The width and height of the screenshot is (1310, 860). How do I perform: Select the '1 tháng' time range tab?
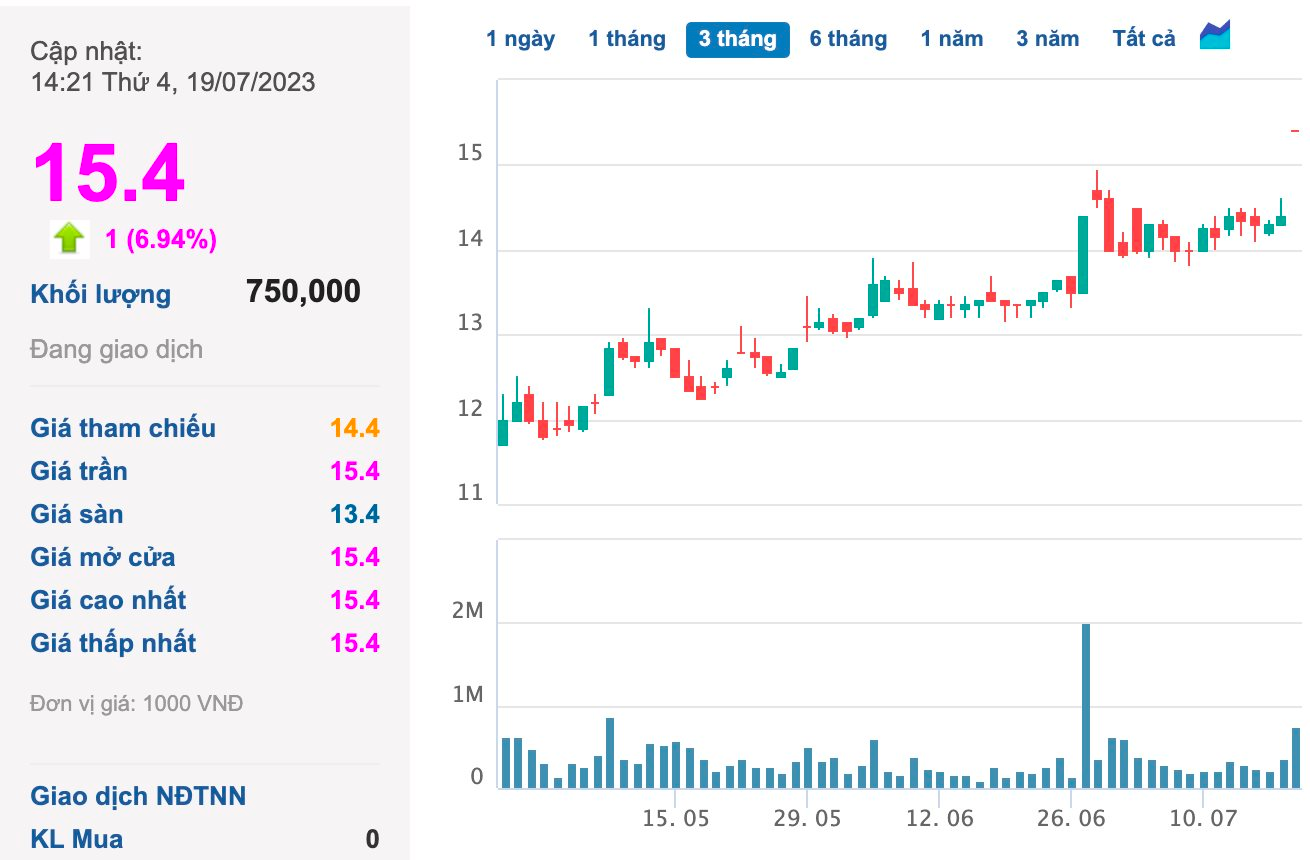tap(627, 39)
